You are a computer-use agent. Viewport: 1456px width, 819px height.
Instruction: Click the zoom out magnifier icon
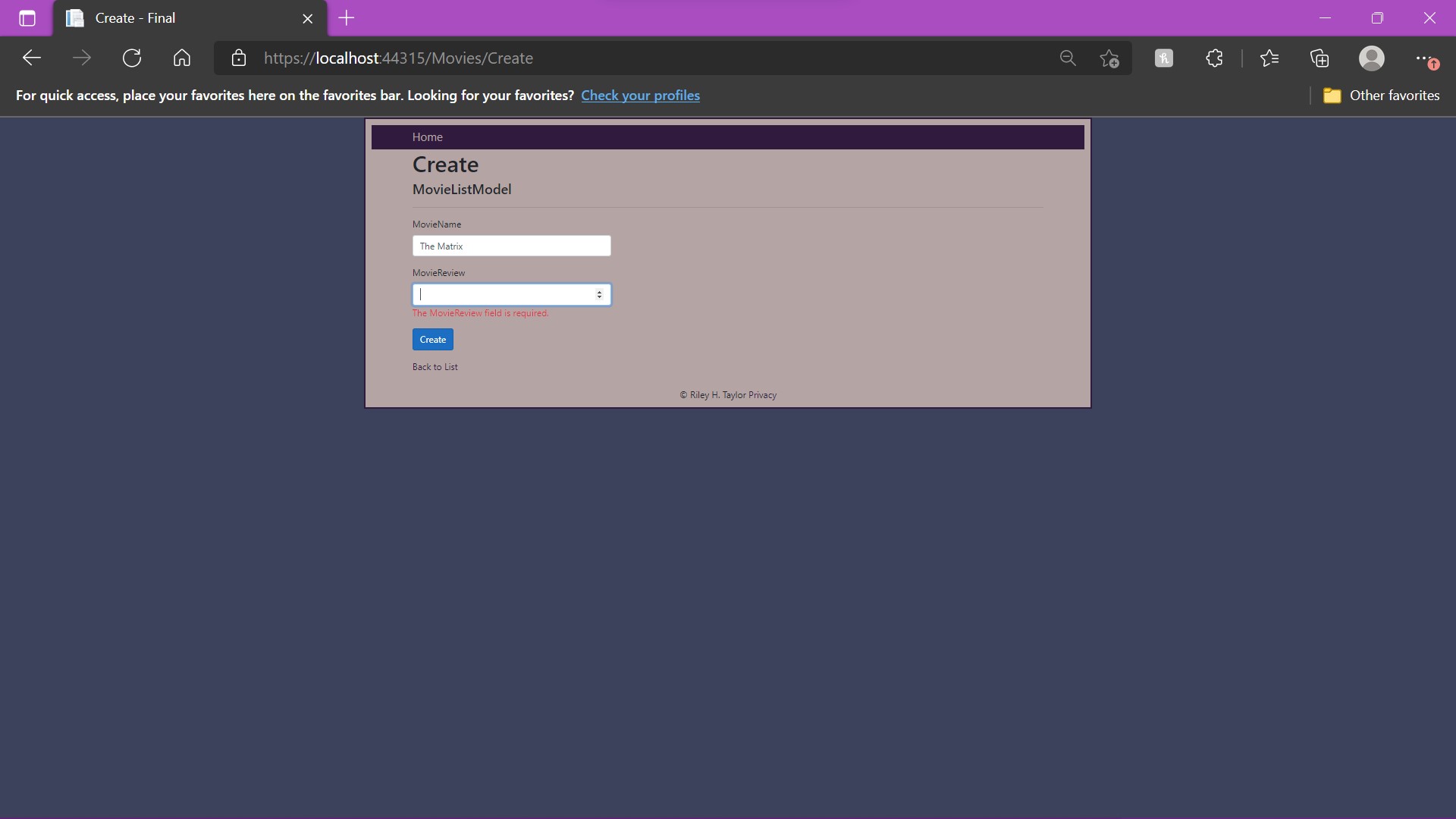[x=1068, y=58]
